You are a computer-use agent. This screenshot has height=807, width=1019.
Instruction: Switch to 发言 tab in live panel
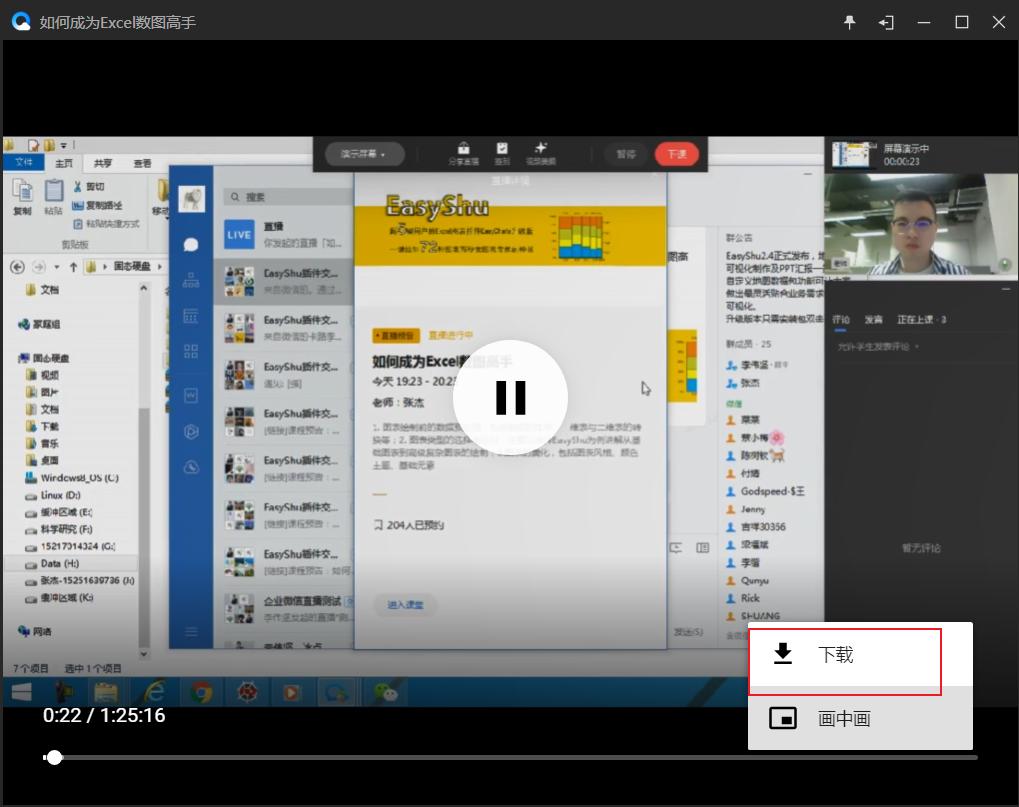click(873, 320)
